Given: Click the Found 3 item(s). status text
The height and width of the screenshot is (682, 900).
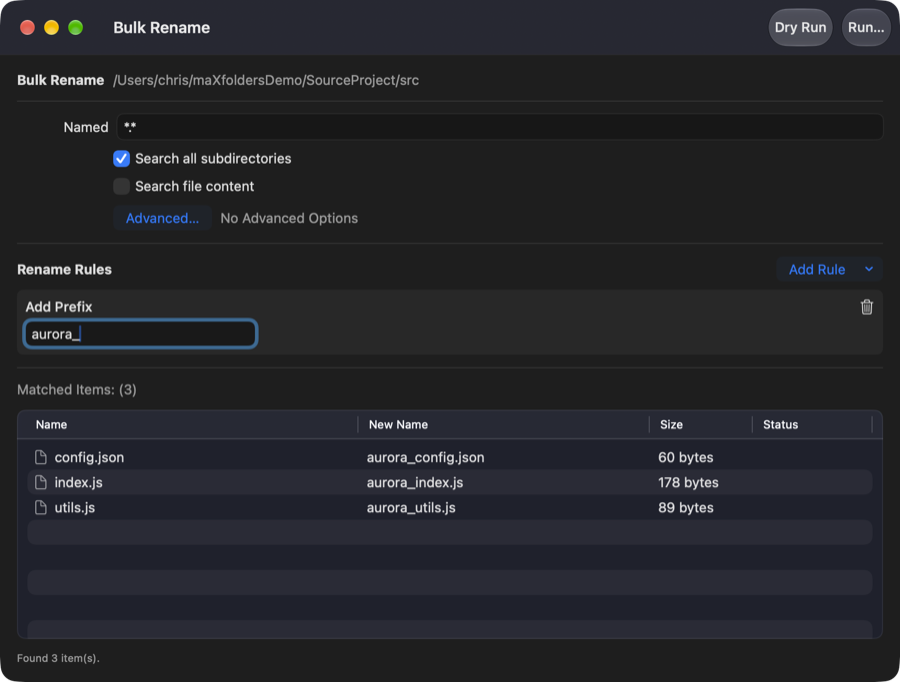Looking at the screenshot, I should click(59, 658).
